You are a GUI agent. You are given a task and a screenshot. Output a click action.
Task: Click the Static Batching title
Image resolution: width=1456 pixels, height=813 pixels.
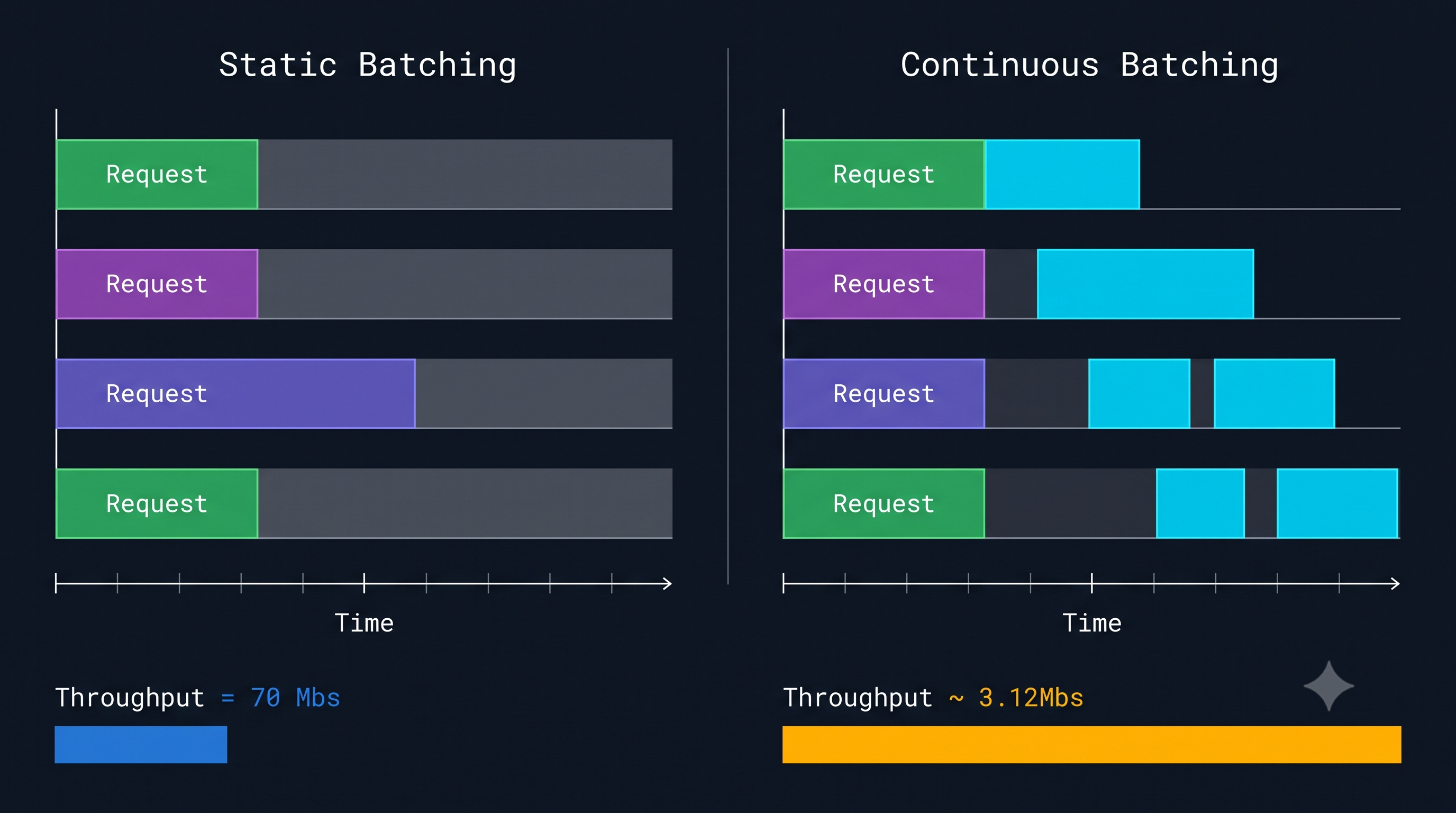click(367, 65)
